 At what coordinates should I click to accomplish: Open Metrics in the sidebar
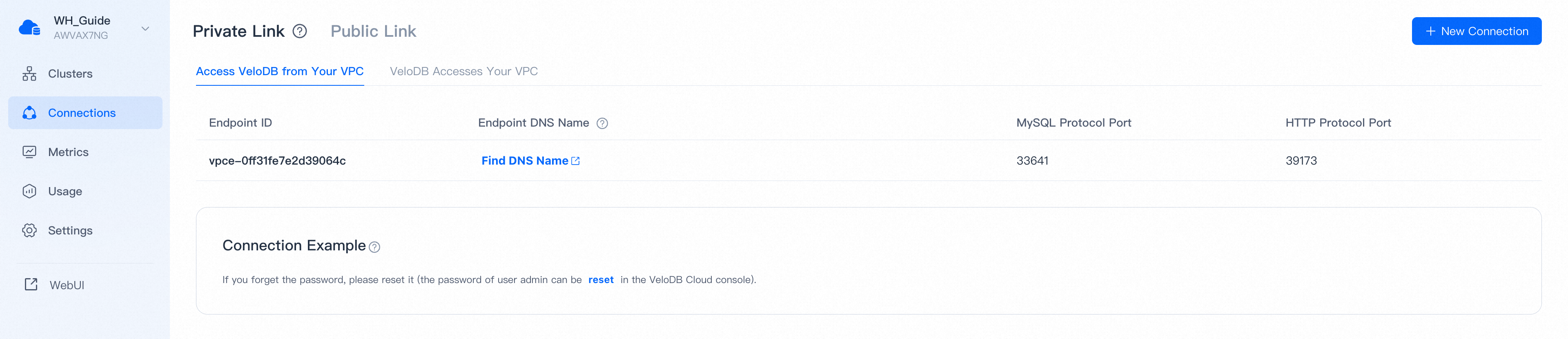pos(68,152)
